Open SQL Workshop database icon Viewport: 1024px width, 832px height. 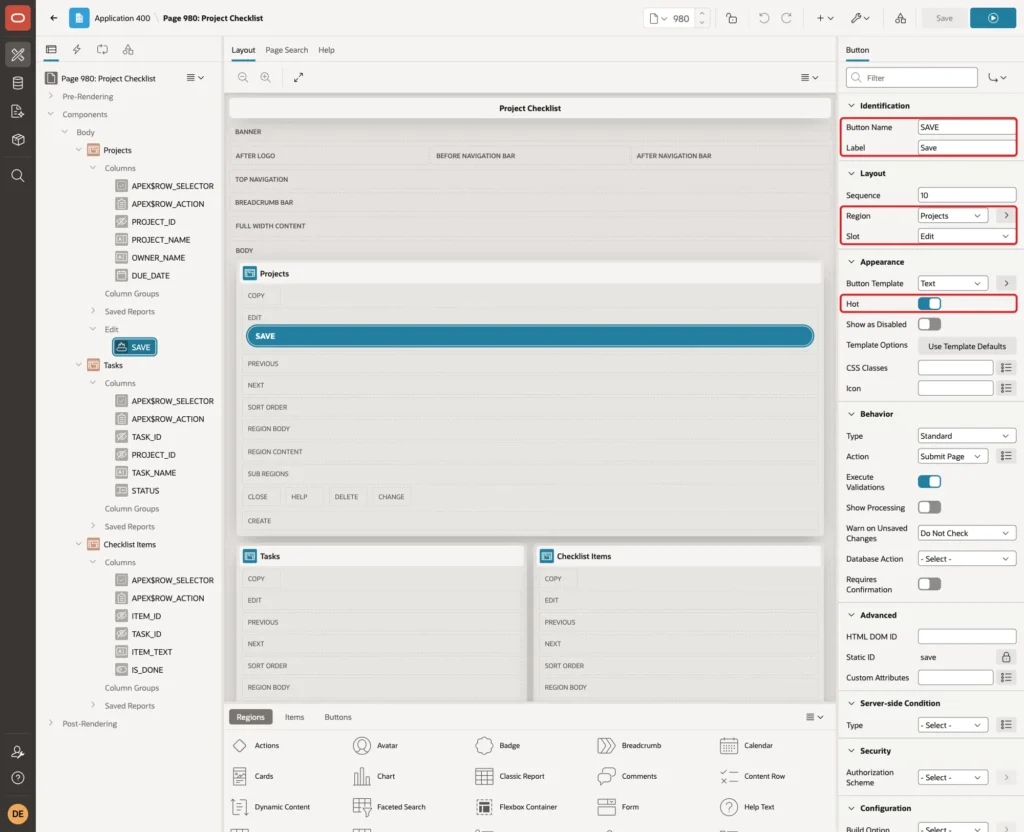tap(18, 83)
